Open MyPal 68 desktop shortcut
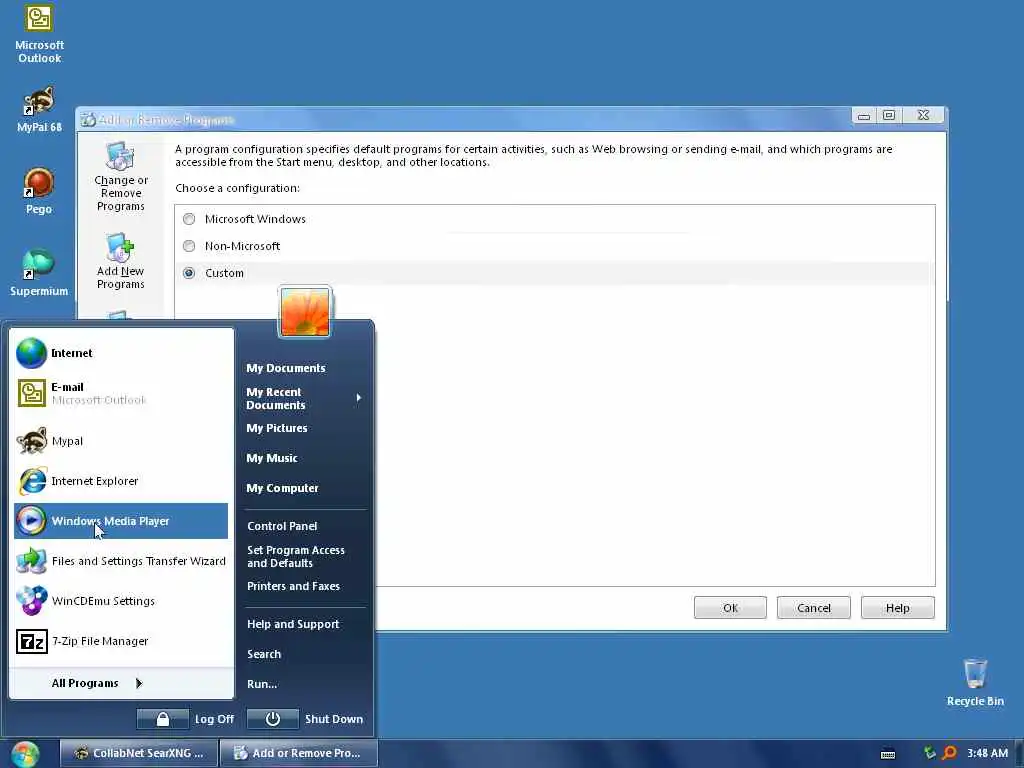Screen dimensions: 1024x768 pos(39,108)
